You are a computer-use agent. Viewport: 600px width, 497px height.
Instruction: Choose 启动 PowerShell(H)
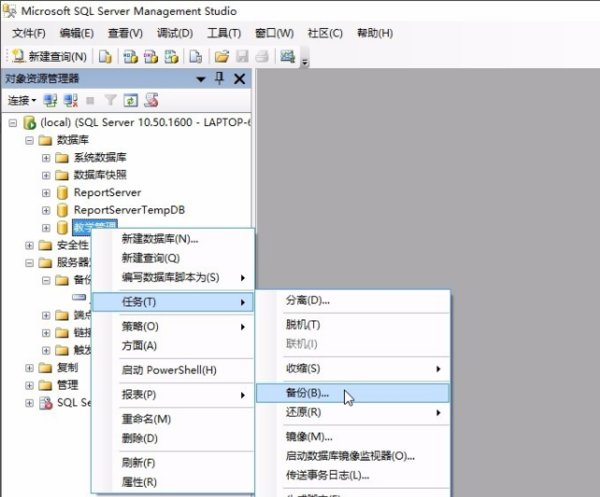[x=173, y=370]
